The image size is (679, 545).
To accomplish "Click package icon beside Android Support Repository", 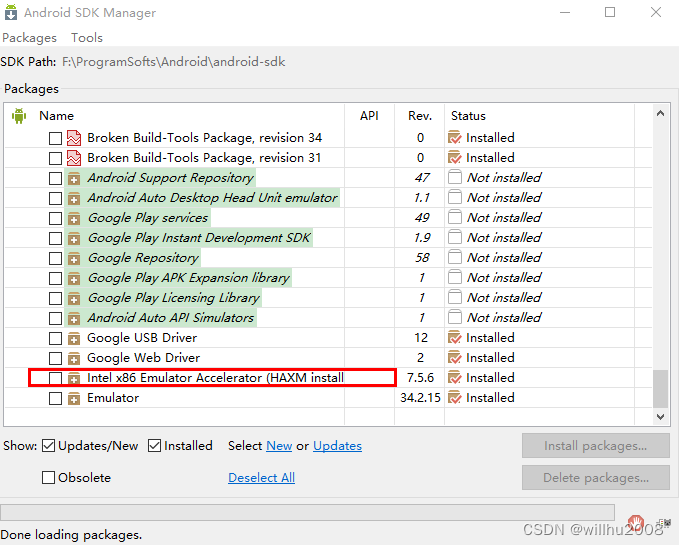I will coord(74,178).
